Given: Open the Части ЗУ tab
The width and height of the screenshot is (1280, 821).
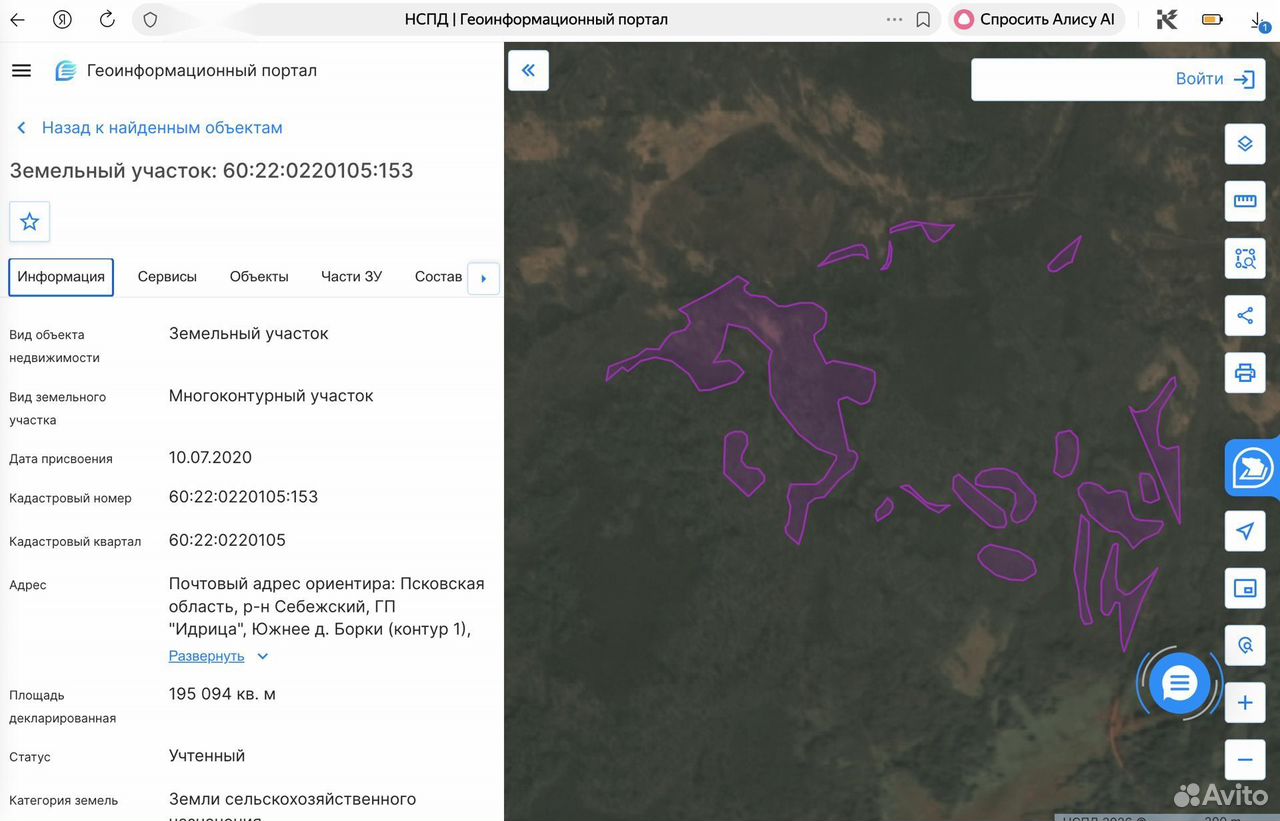Looking at the screenshot, I should (x=351, y=277).
